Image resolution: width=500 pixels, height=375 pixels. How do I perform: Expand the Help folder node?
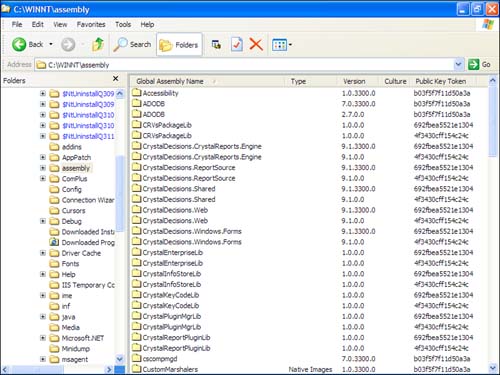click(43, 274)
